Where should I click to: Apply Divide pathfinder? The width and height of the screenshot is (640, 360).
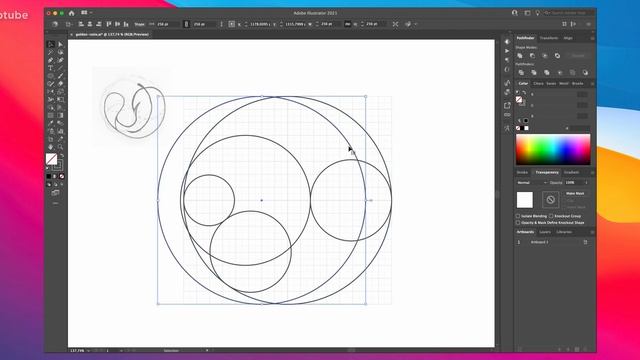pyautogui.click(x=521, y=73)
